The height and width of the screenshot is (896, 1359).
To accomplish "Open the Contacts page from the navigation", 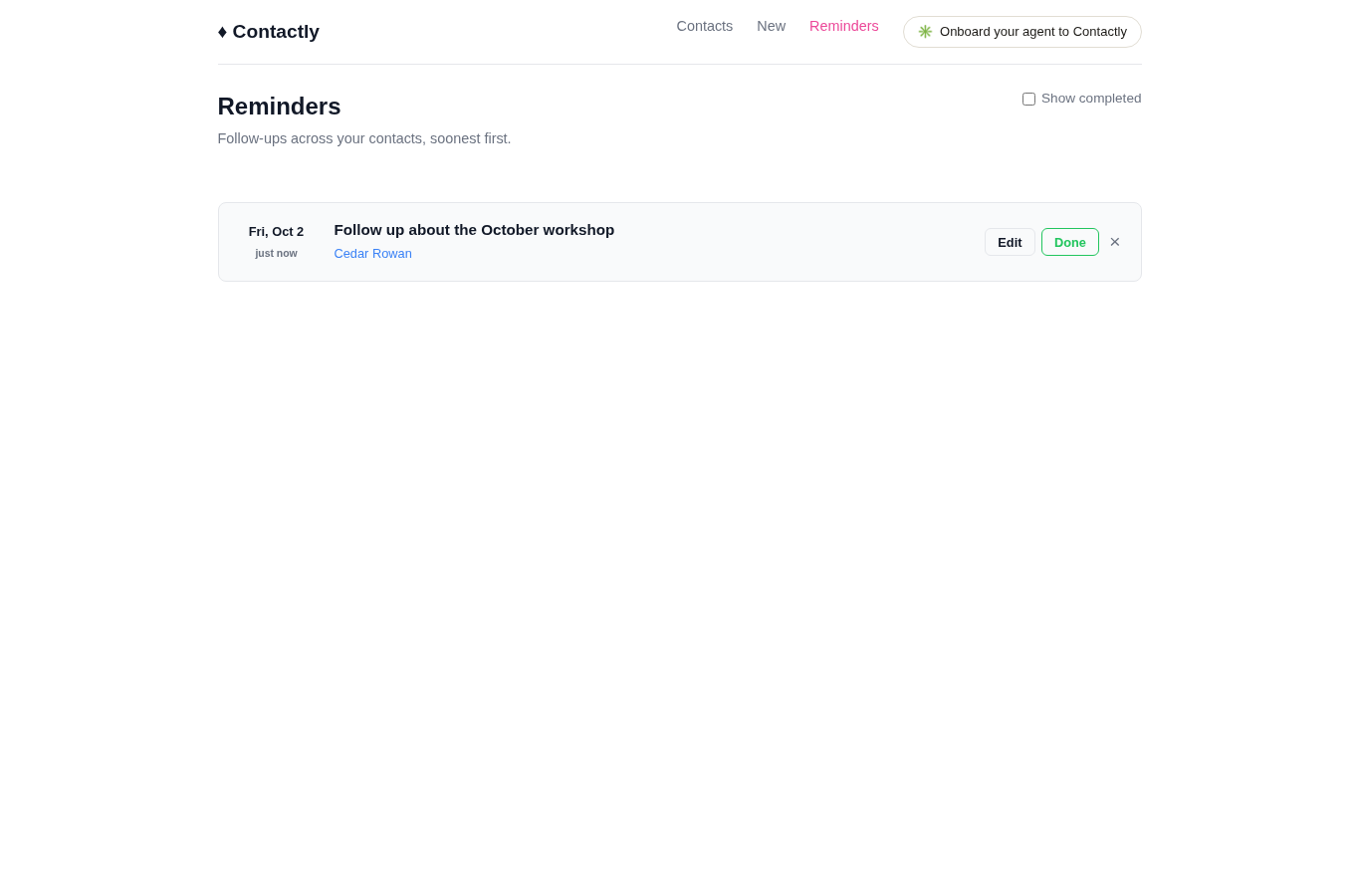I will click(x=705, y=26).
